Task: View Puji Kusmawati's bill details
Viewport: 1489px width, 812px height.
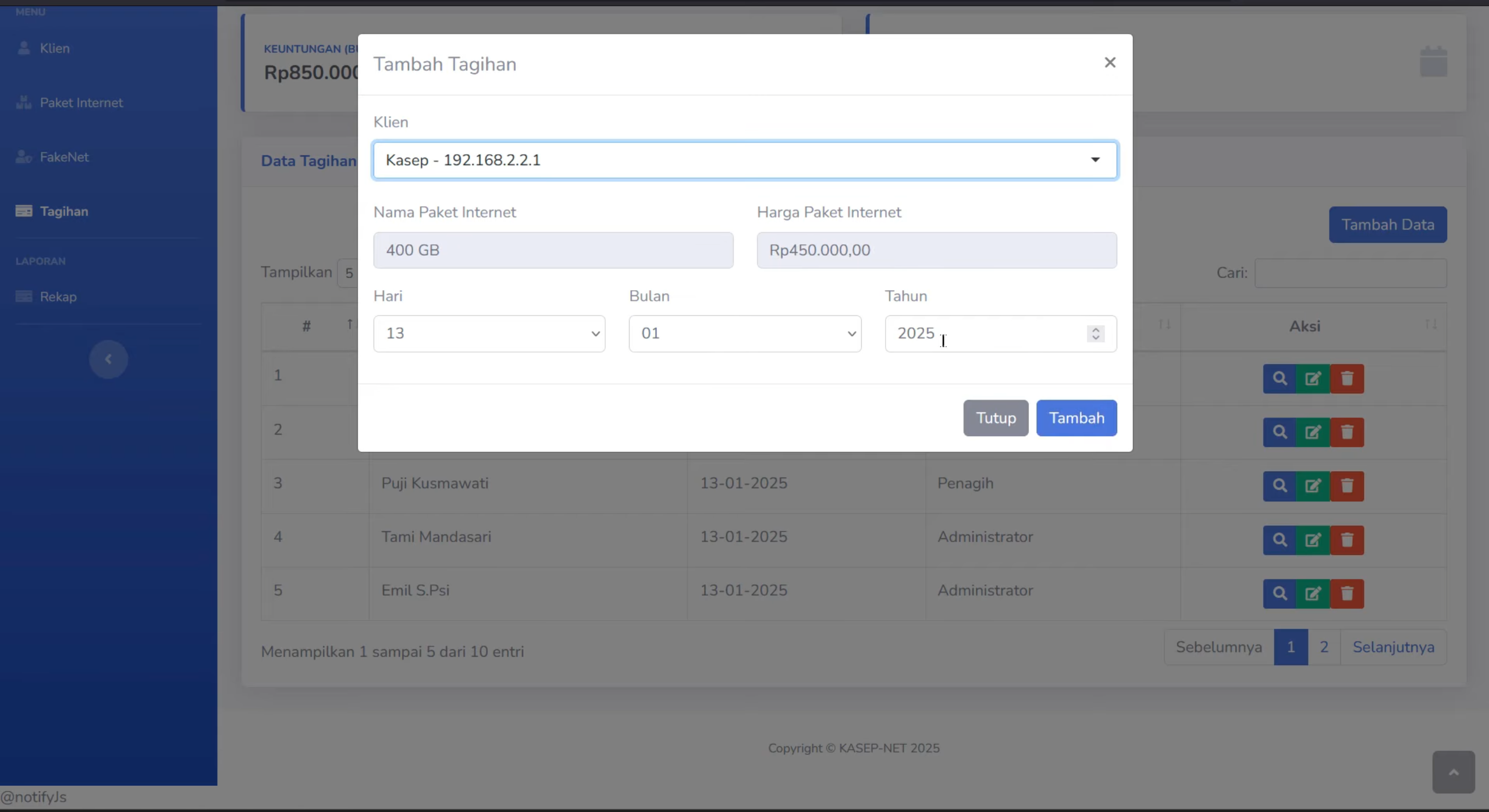Action: pos(1280,486)
